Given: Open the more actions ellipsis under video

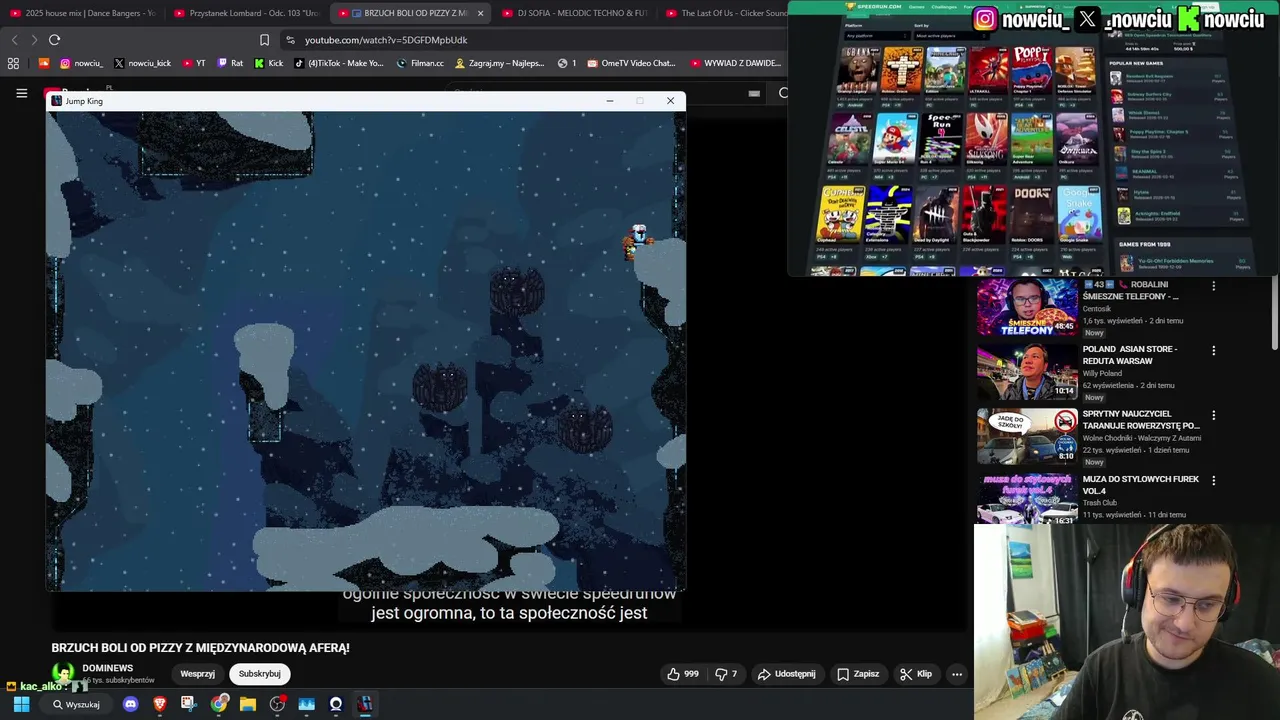Looking at the screenshot, I should (x=957, y=674).
